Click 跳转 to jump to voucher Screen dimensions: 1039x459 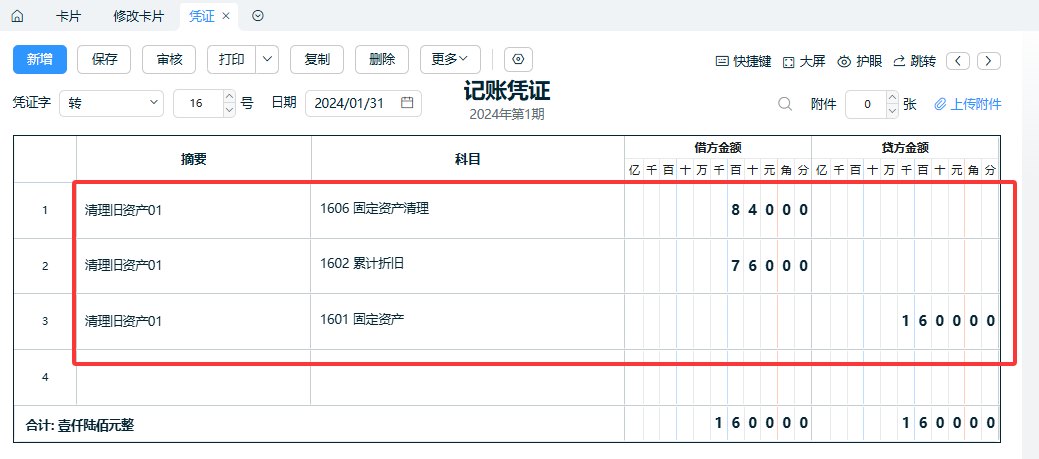point(914,61)
